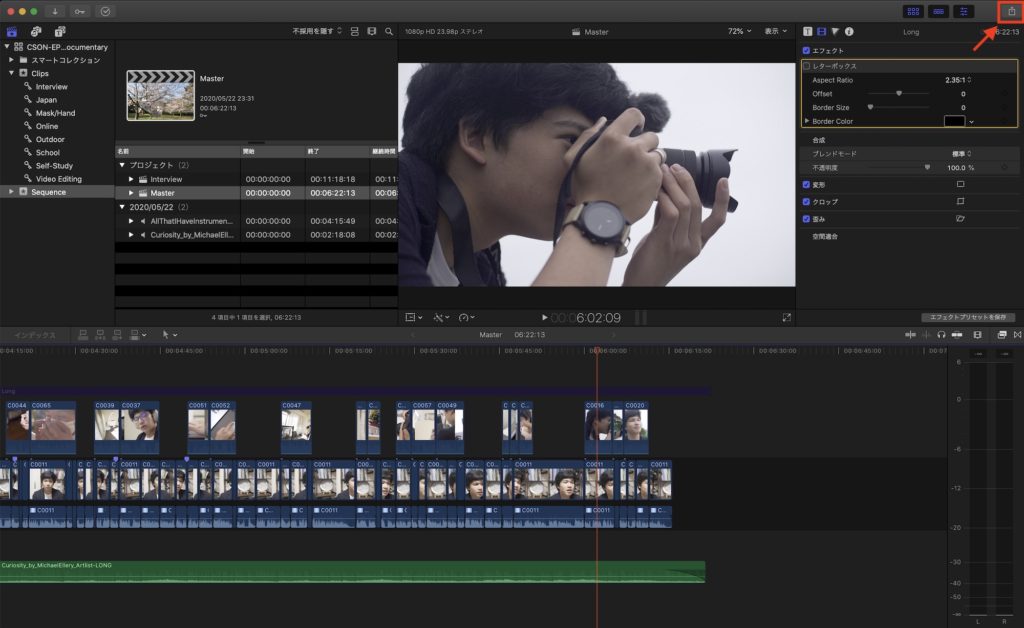
Task: Click the search icon in the browser toolbar
Action: (389, 31)
